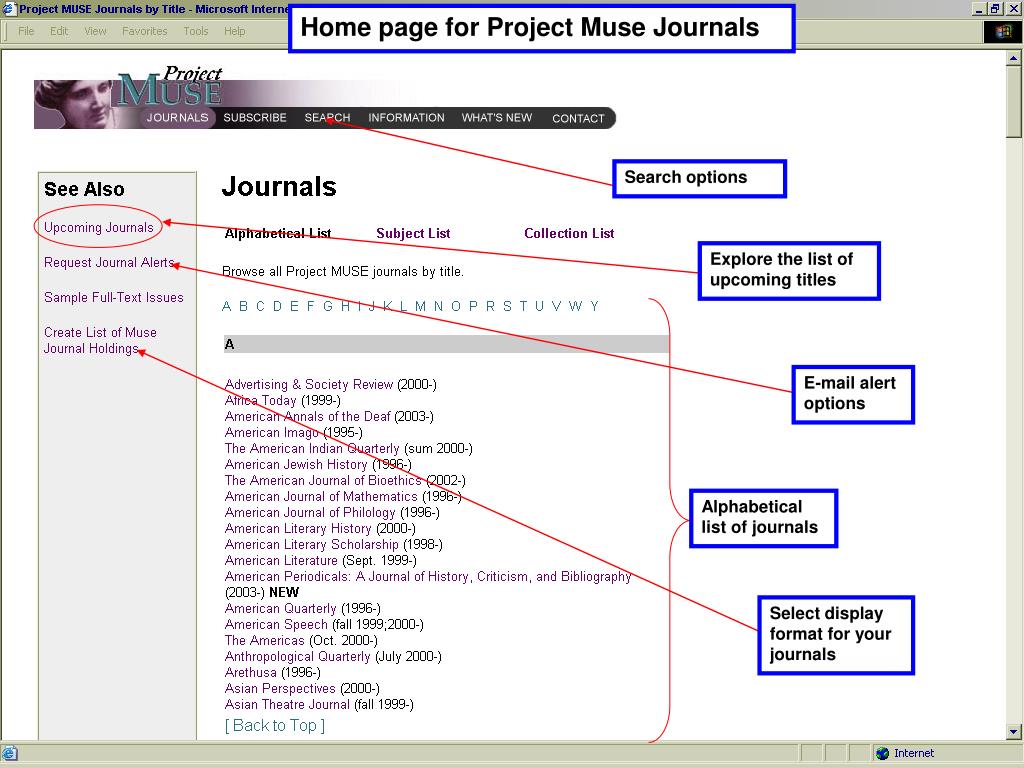Open American Journal of Mathematics
The height and width of the screenshot is (768, 1024).
(321, 496)
